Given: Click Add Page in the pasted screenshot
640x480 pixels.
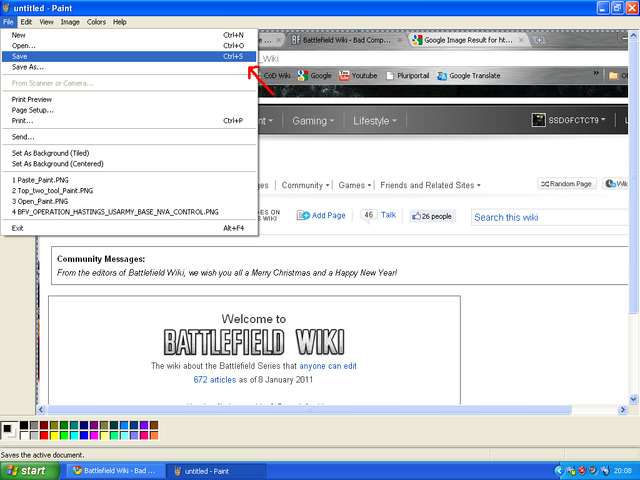Looking at the screenshot, I should (321, 216).
